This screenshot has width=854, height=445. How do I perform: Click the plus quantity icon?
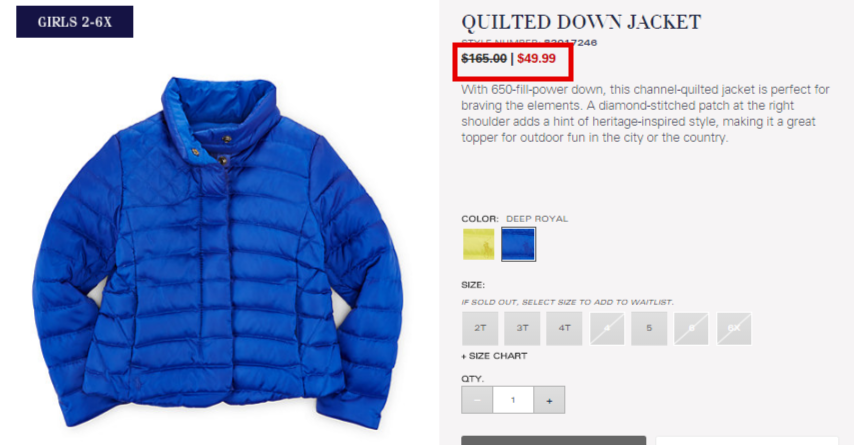click(549, 400)
